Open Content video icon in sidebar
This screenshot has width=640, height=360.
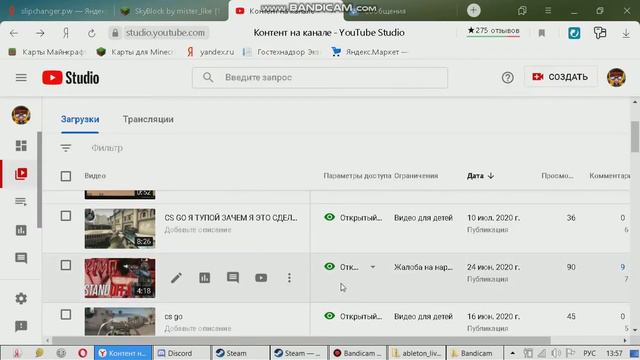[x=21, y=174]
